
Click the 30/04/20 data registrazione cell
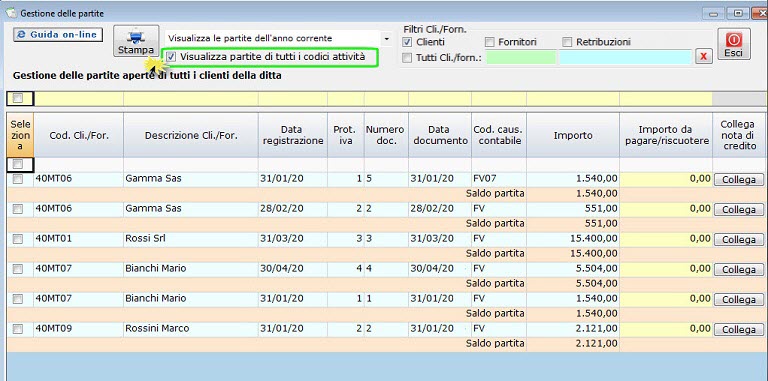(293, 269)
